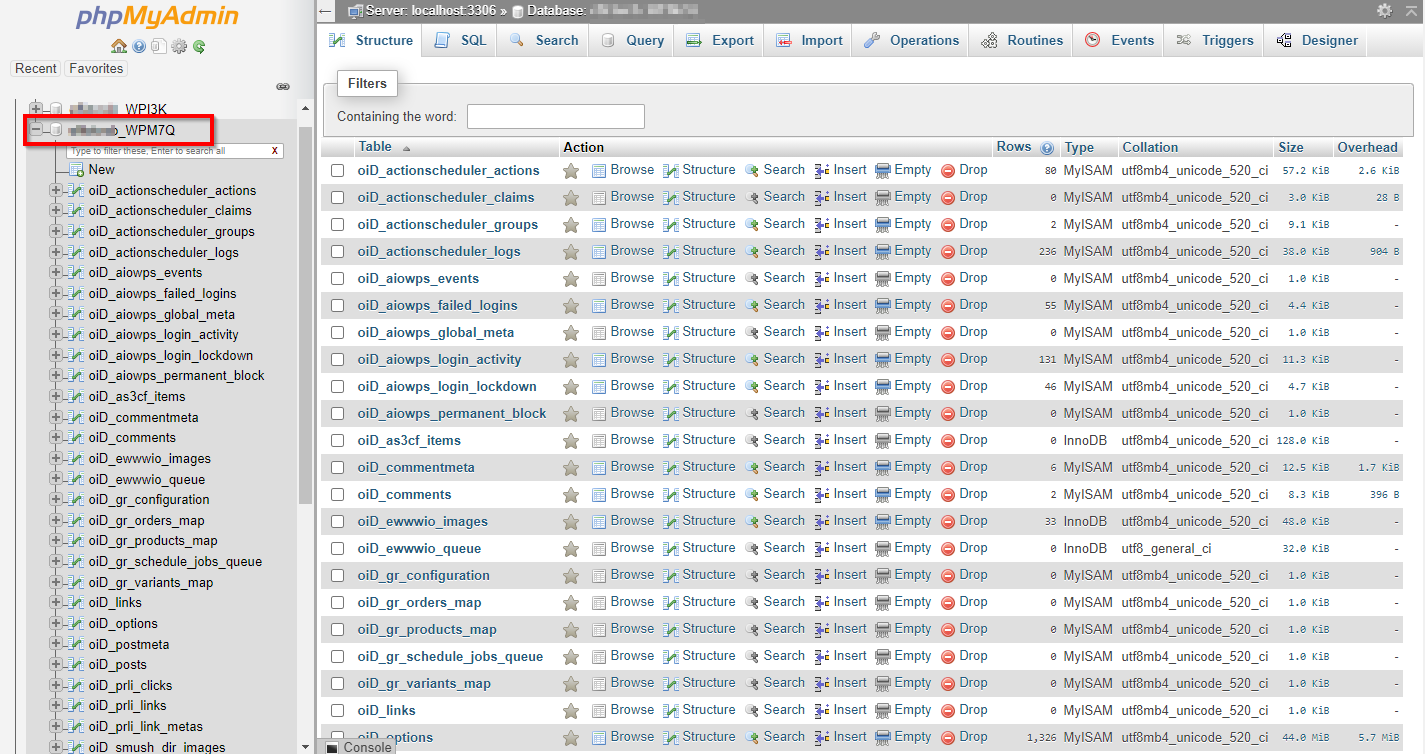
Task: Select checkbox for oiD_actionscheduler_logs
Action: (338, 252)
